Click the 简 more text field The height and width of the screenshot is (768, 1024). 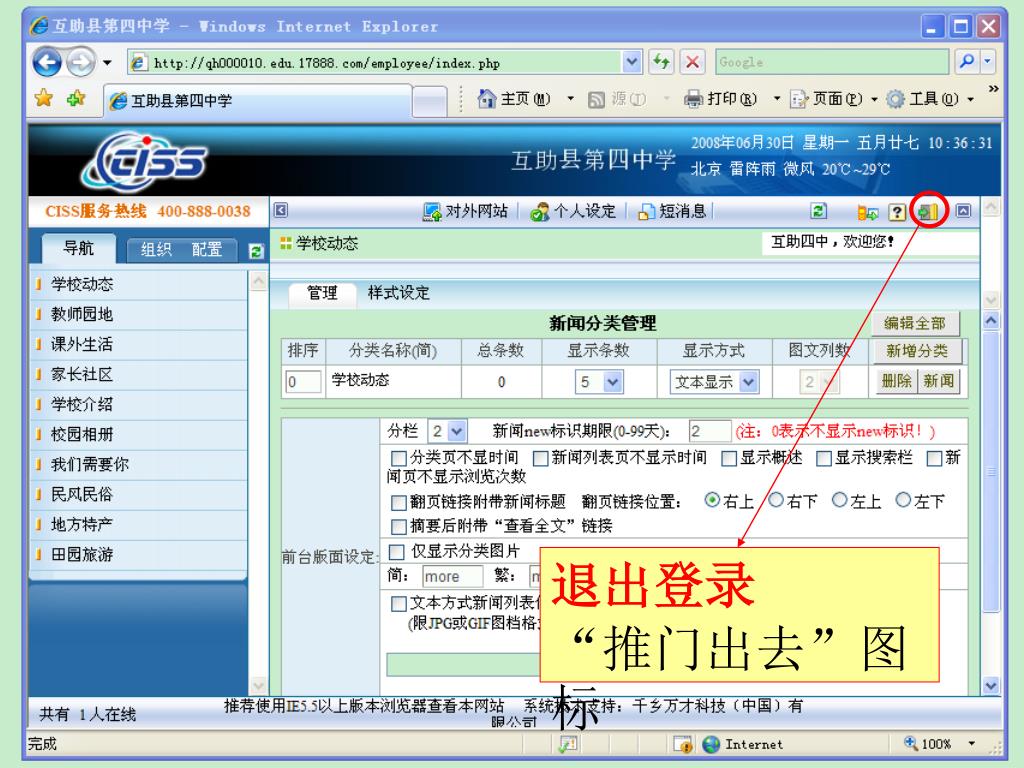pyautogui.click(x=453, y=577)
